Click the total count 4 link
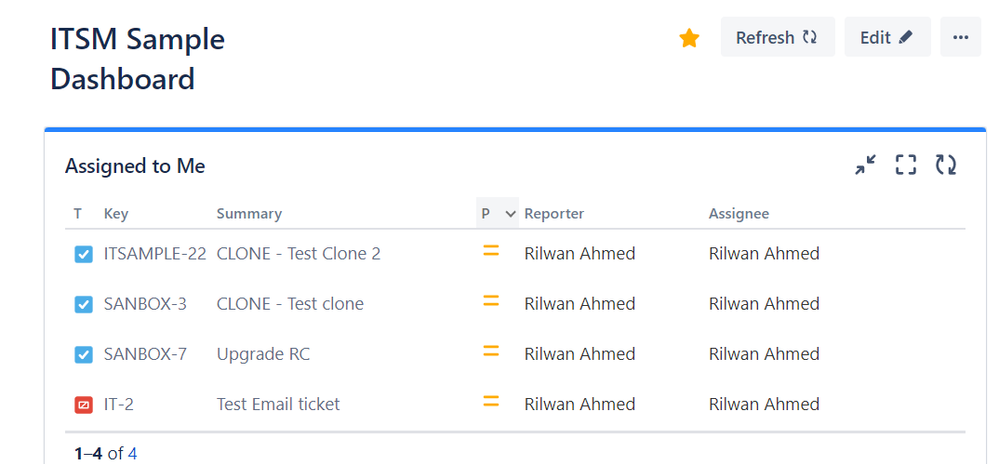 tap(132, 453)
